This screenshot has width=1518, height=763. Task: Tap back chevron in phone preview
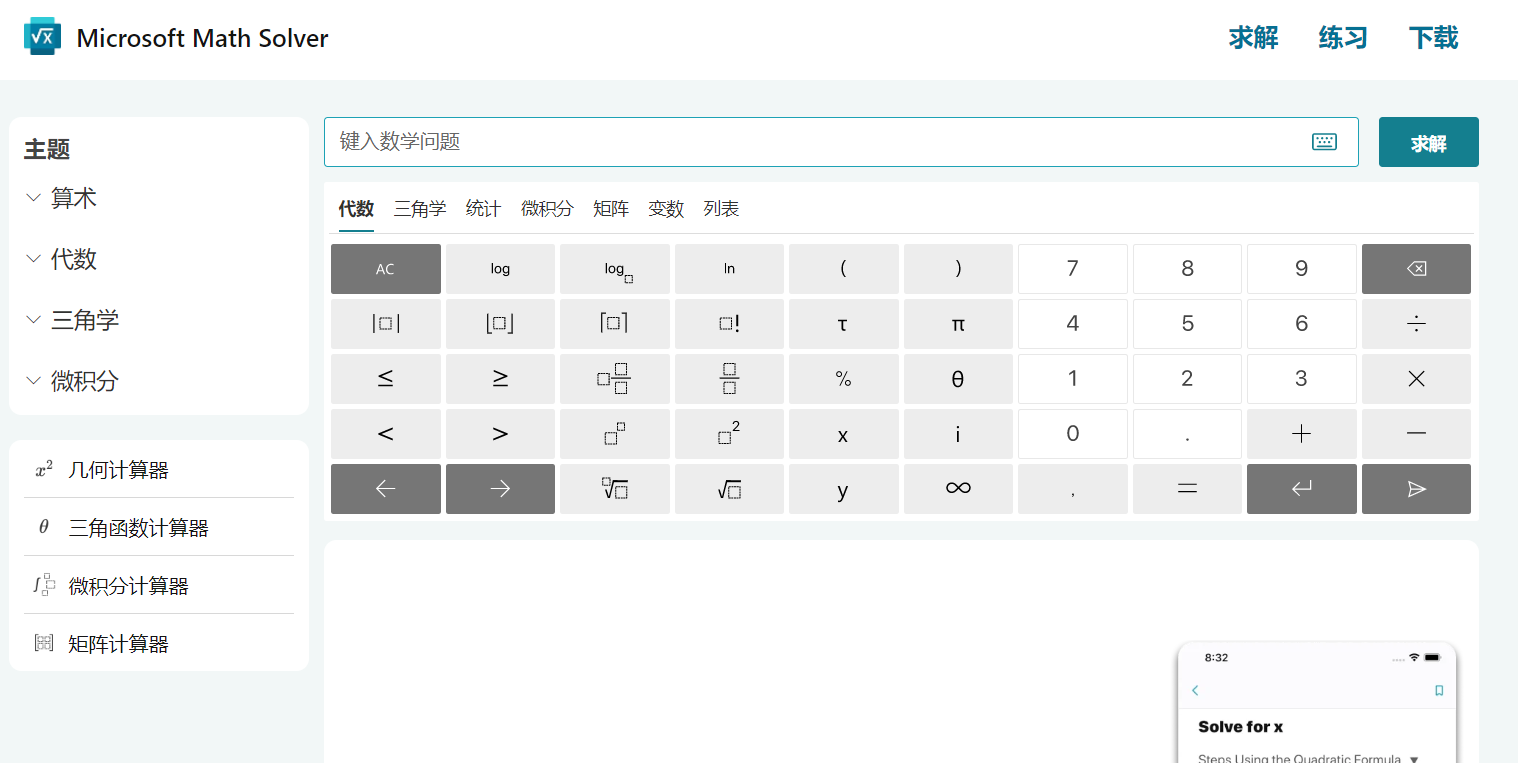[x=1195, y=690]
